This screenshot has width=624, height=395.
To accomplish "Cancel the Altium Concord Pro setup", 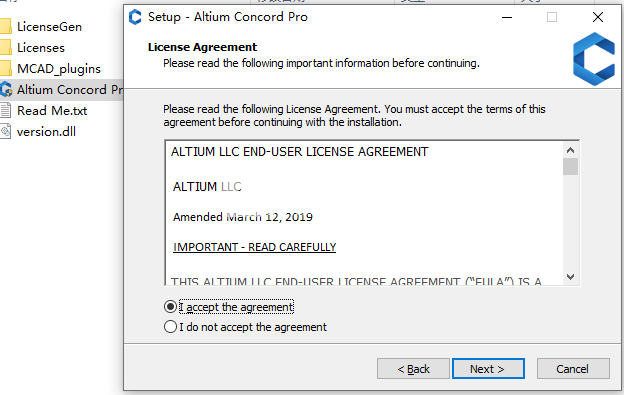I will click(573, 369).
